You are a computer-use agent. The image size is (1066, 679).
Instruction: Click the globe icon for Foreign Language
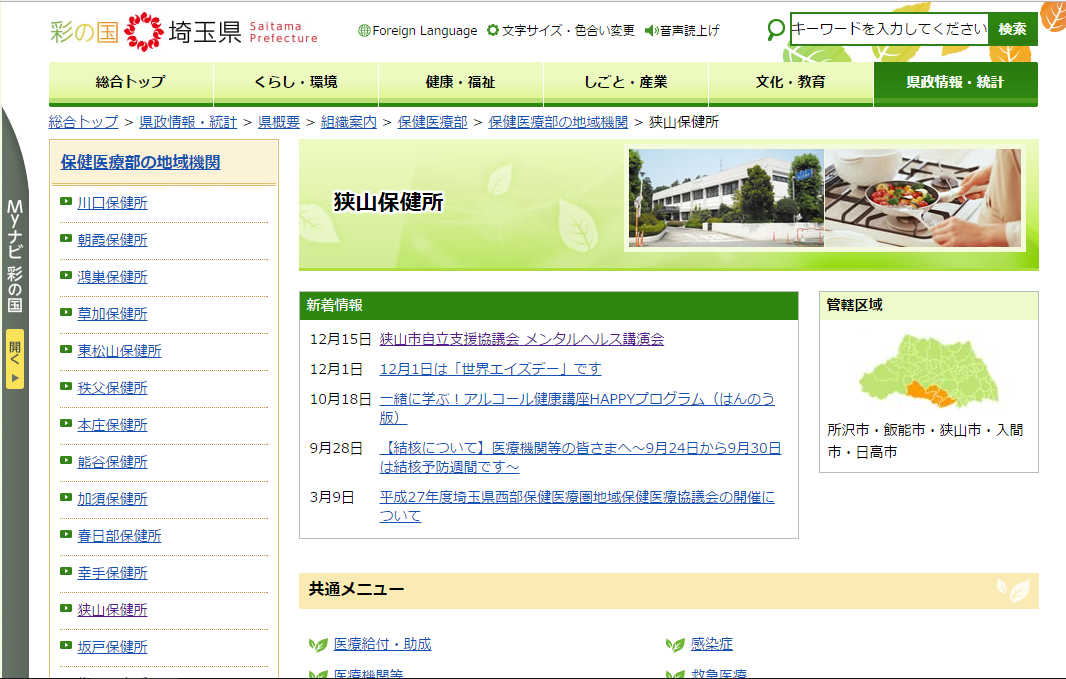click(x=364, y=31)
